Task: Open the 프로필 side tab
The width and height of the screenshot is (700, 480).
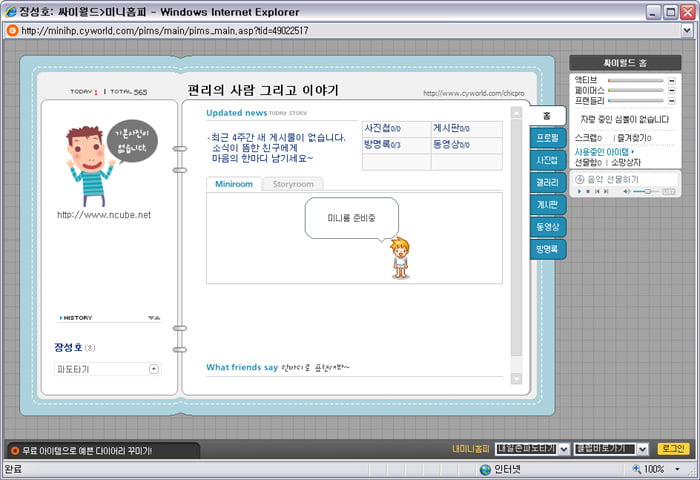Action: [x=548, y=138]
